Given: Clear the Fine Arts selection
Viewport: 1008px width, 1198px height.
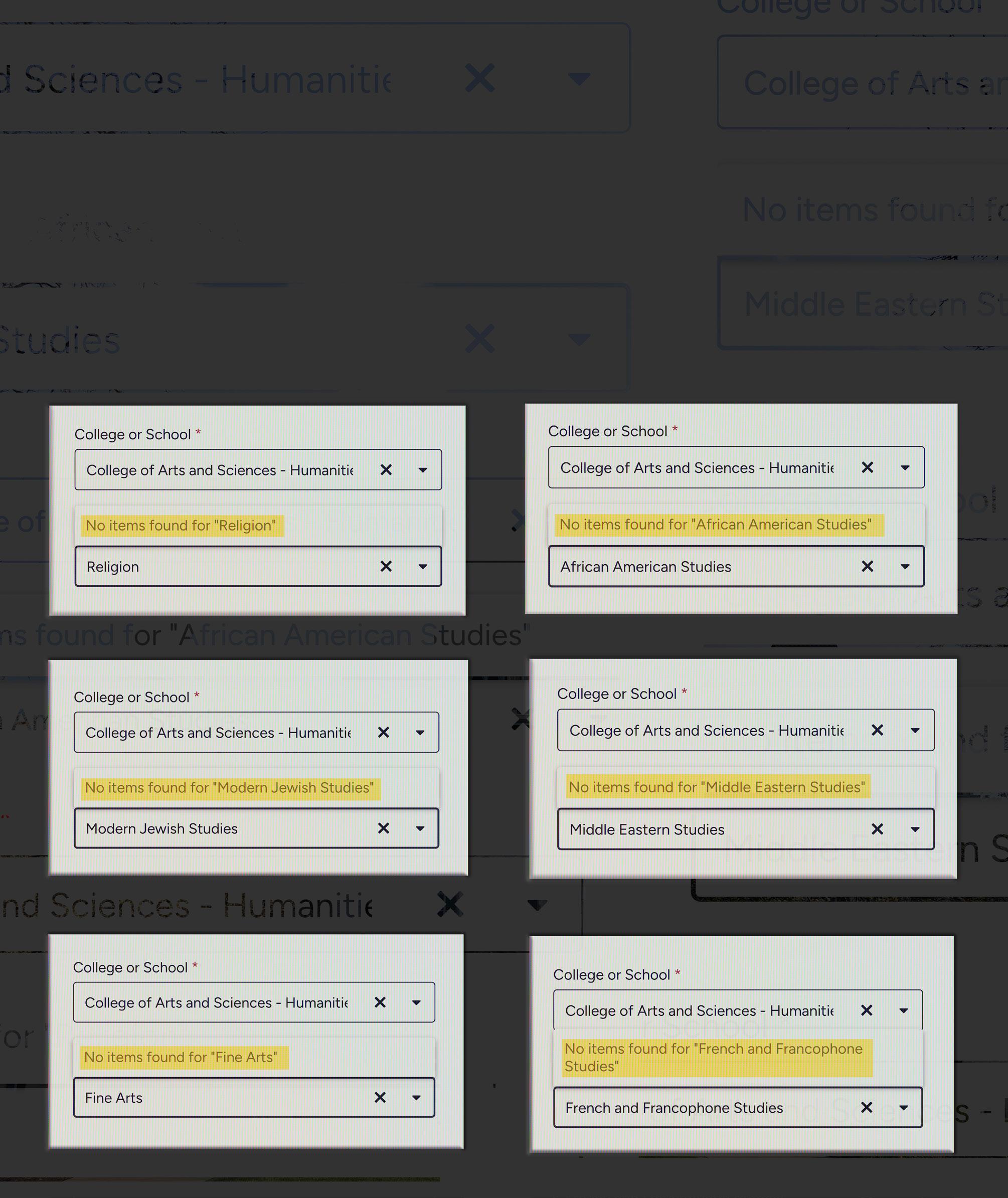Looking at the screenshot, I should [380, 1097].
